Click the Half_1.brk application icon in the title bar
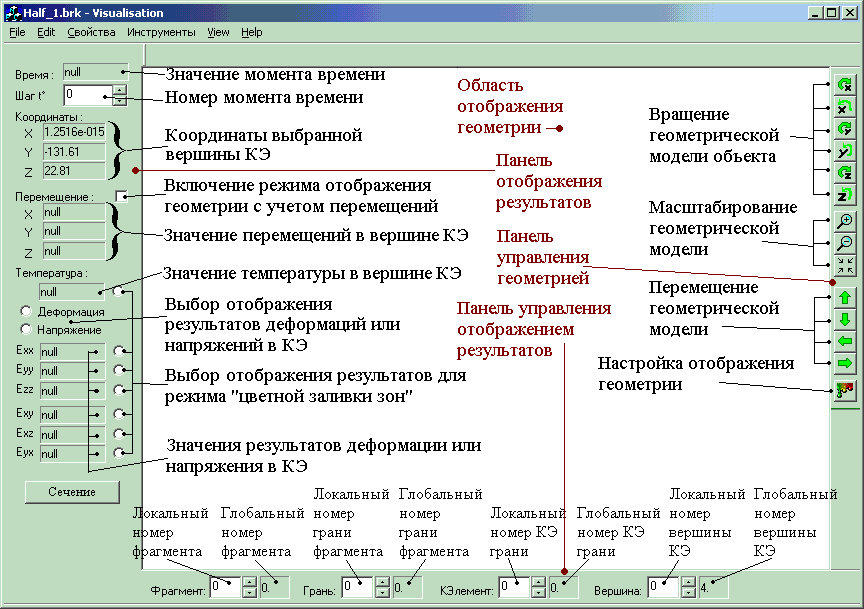 click(x=13, y=13)
